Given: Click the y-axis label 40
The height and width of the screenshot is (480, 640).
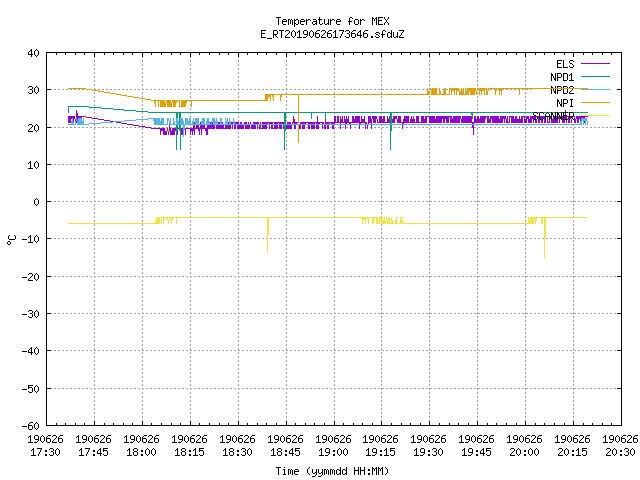Looking at the screenshot, I should pos(33,53).
